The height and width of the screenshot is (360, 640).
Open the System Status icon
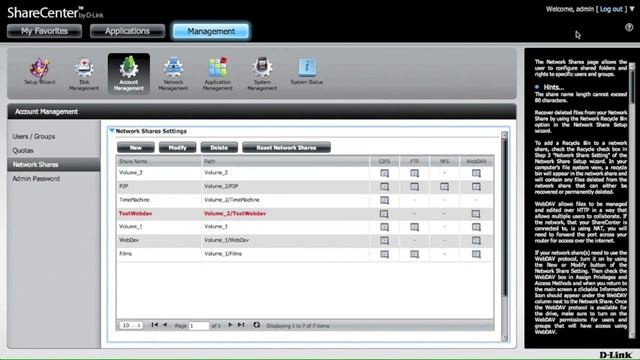[x=307, y=71]
